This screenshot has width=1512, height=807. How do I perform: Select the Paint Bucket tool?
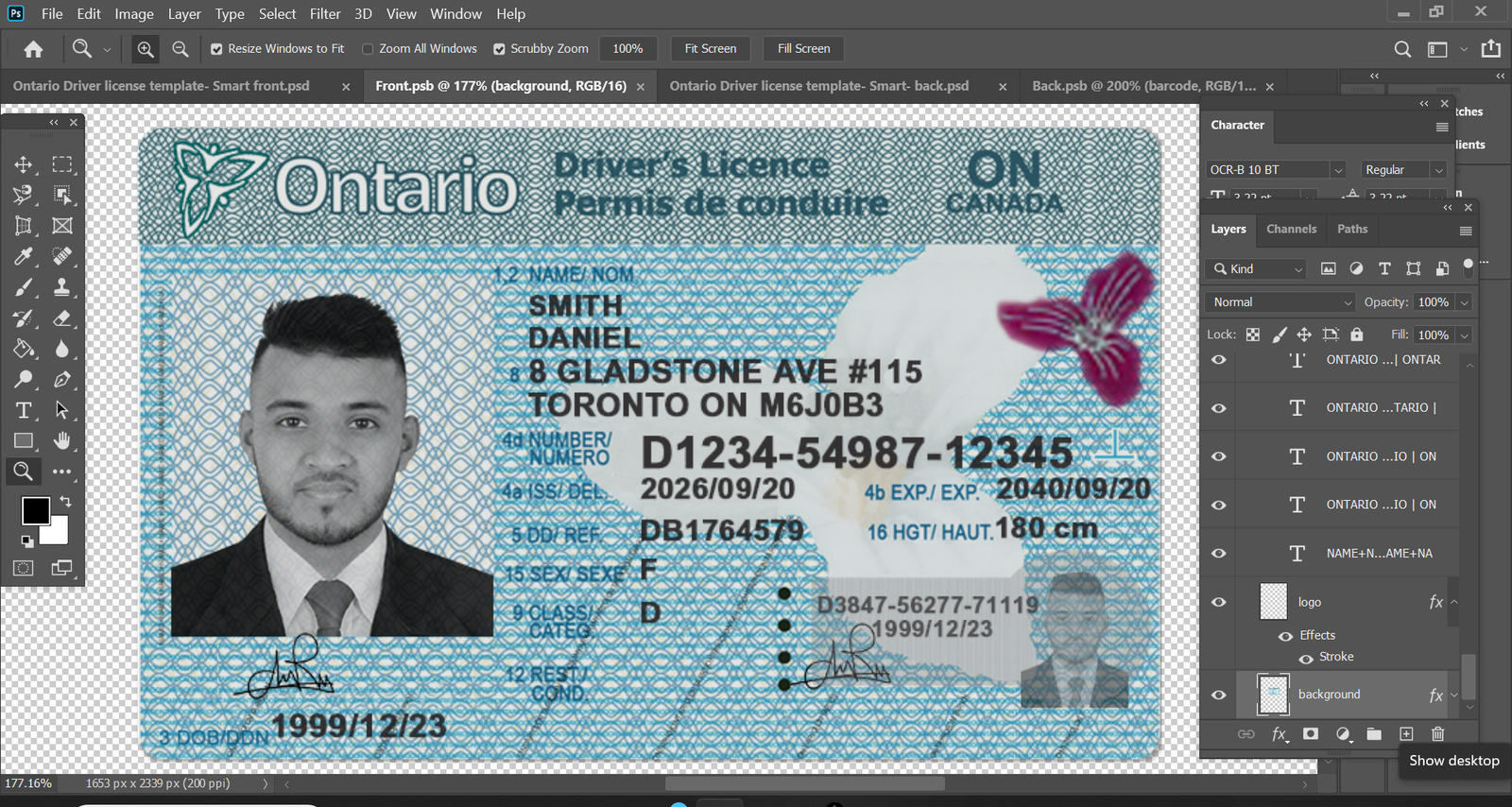24,349
